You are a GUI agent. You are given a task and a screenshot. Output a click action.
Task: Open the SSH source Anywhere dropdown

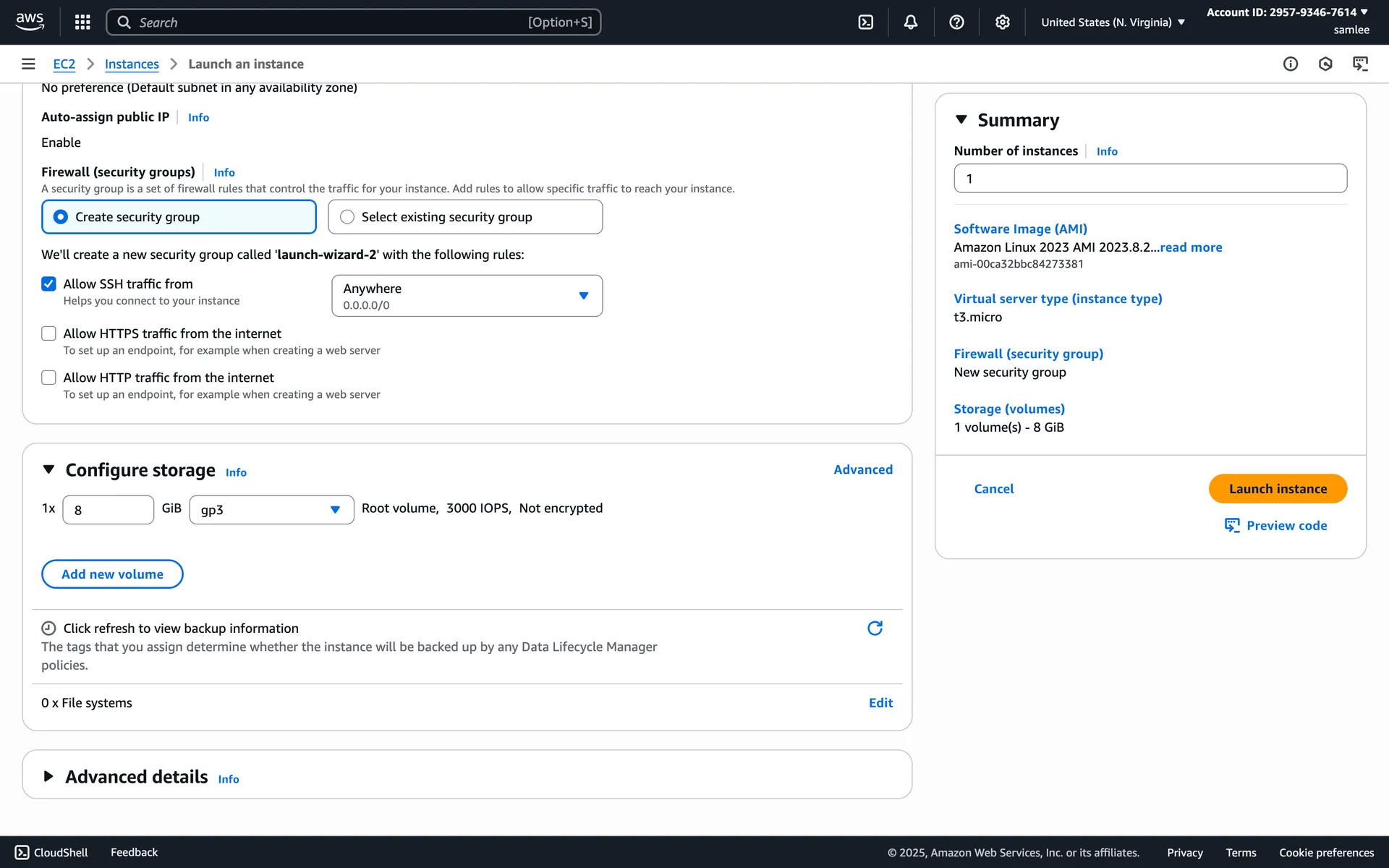(x=467, y=296)
